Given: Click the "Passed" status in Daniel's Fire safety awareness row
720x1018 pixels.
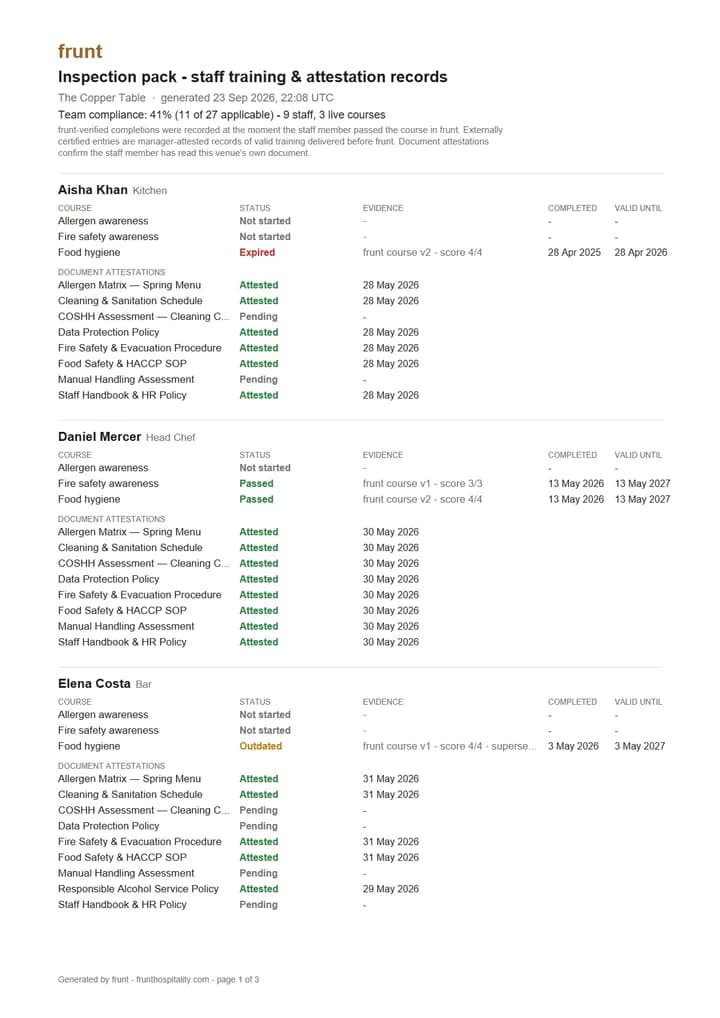Looking at the screenshot, I should 256,484.
